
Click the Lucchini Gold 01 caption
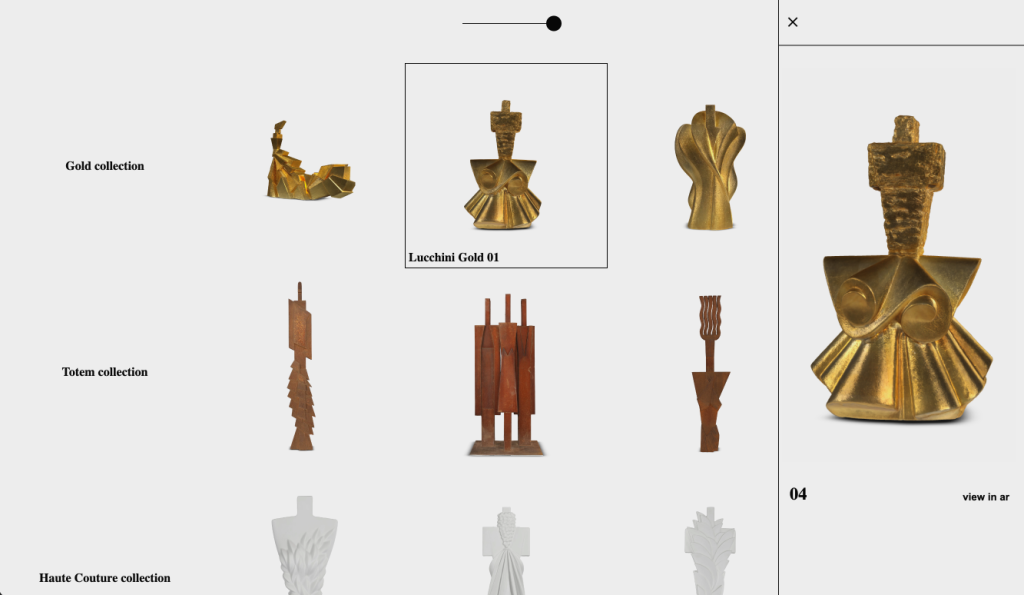coord(454,257)
